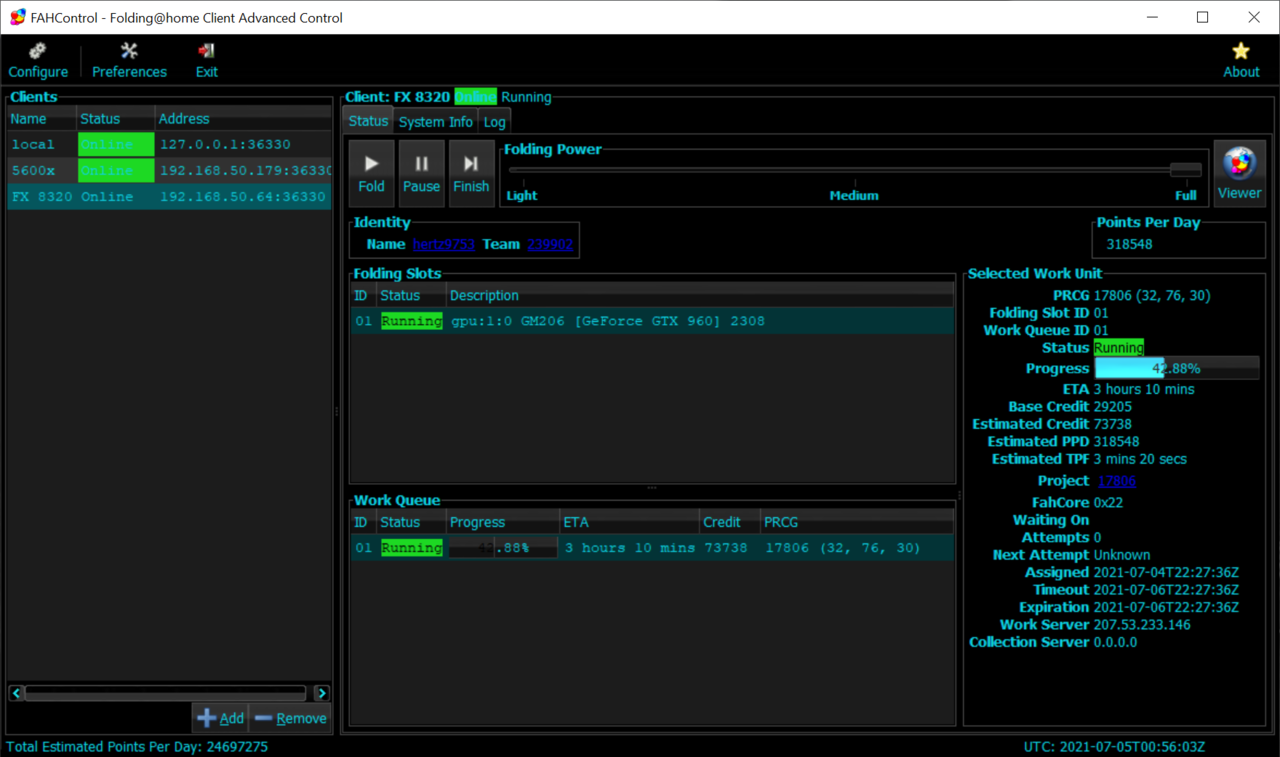The height and width of the screenshot is (757, 1280).
Task: Add a new client
Action: click(x=220, y=718)
